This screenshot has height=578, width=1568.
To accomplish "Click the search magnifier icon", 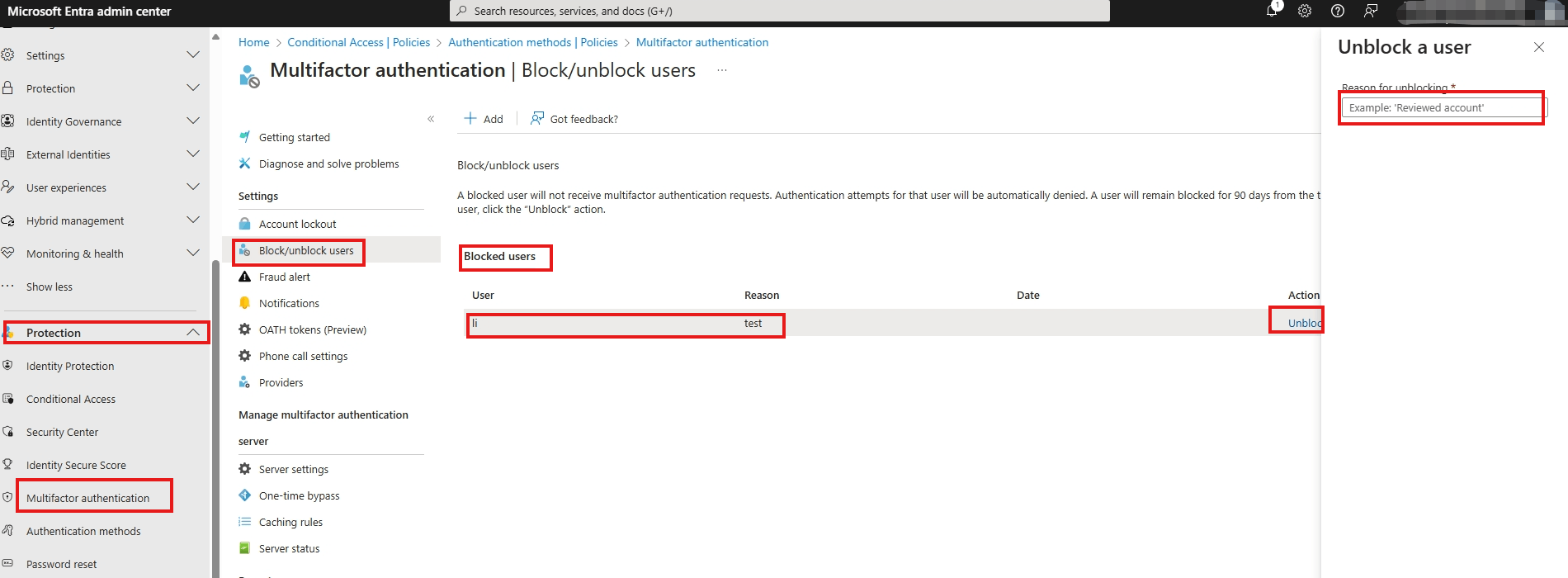I will (x=462, y=11).
